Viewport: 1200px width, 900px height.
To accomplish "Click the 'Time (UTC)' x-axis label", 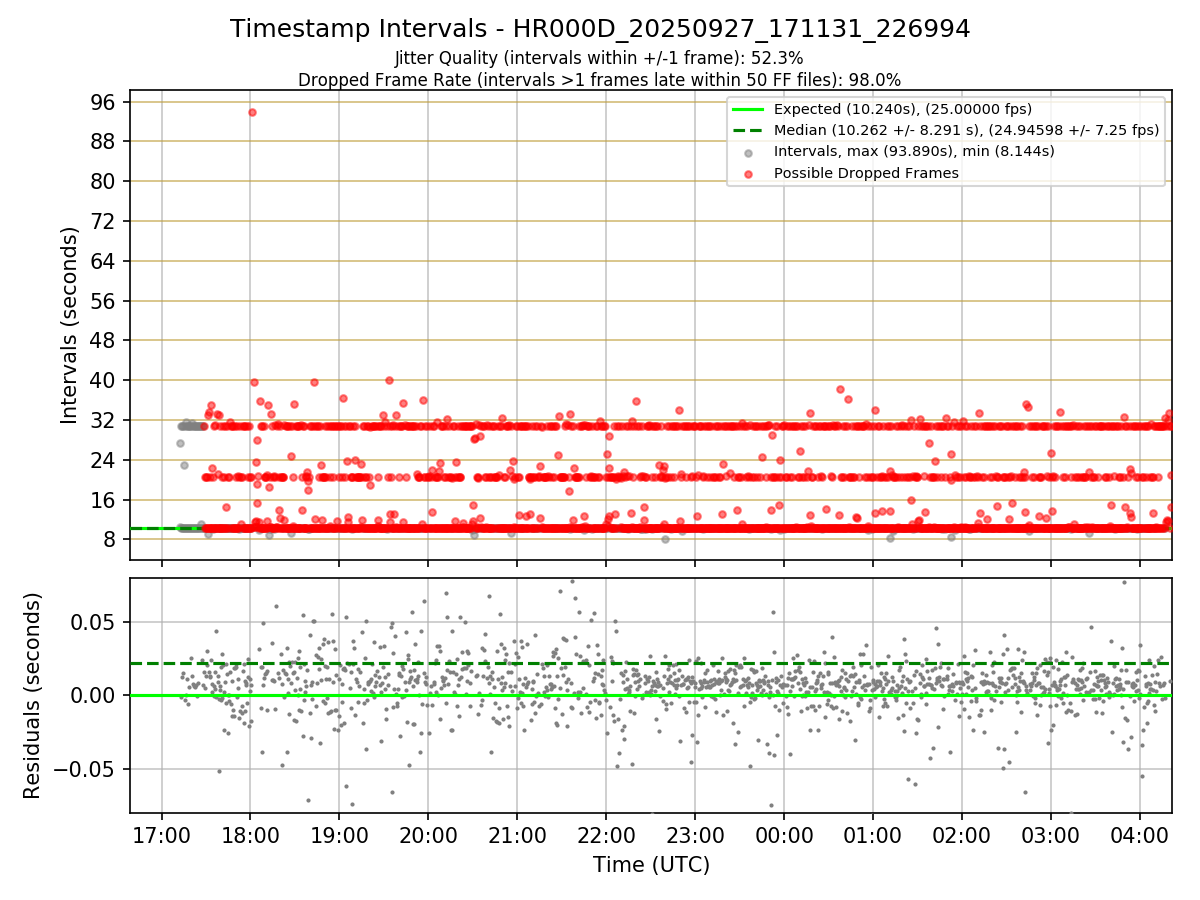I will (651, 865).
